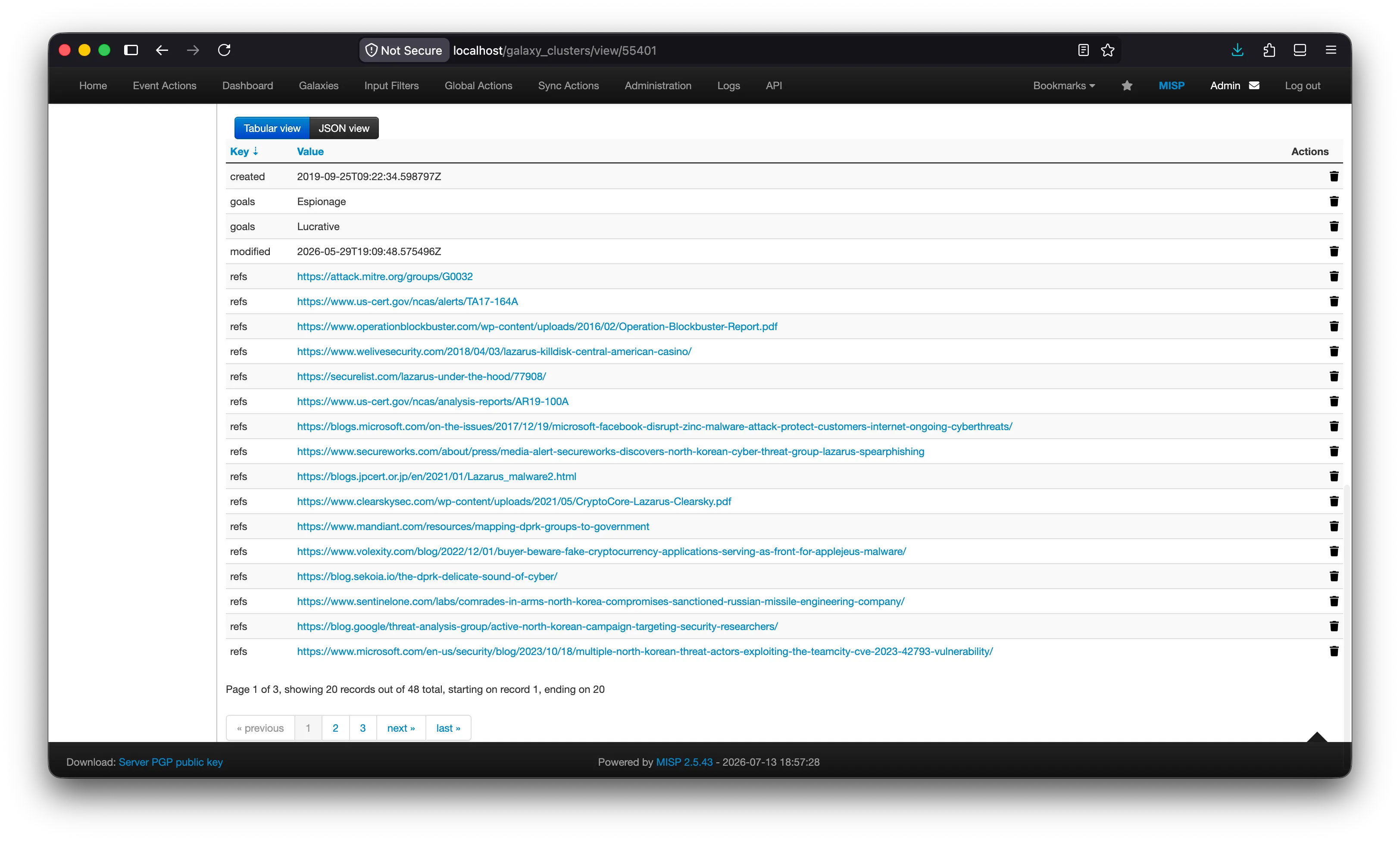Open the attack.mitre.org G0032 link
The image size is (1400, 842).
pyautogui.click(x=385, y=276)
